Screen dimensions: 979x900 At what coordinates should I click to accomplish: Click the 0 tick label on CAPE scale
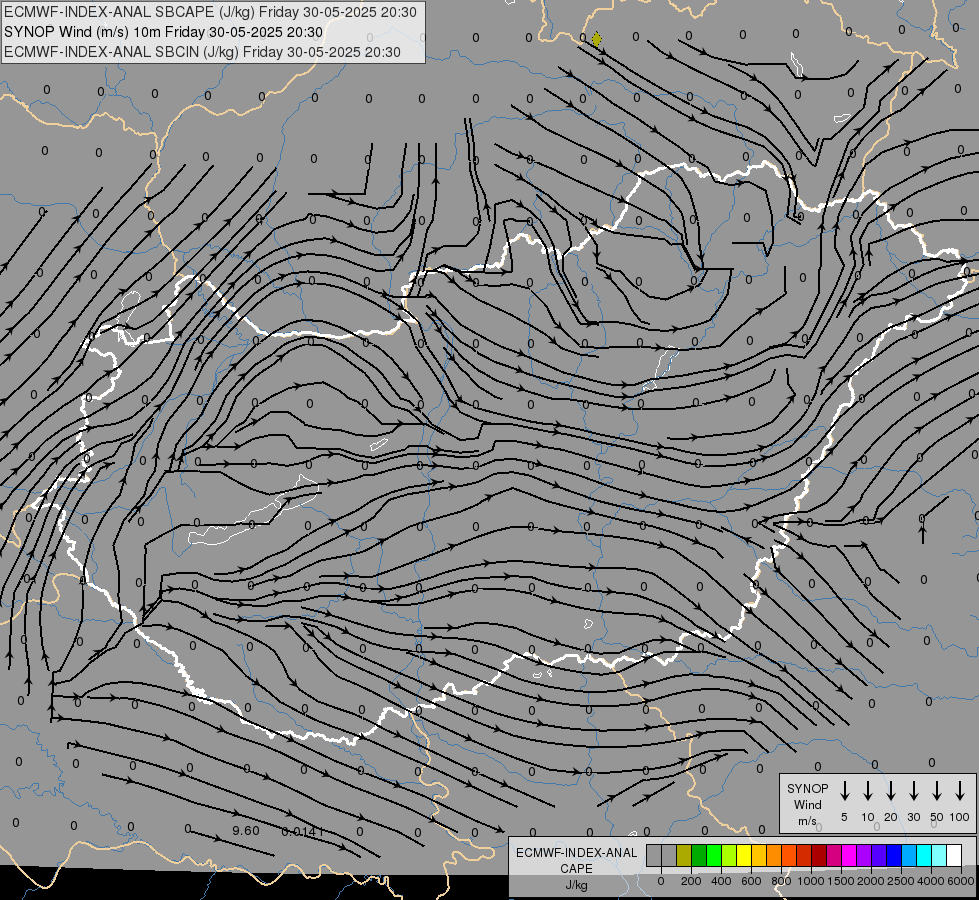[661, 881]
